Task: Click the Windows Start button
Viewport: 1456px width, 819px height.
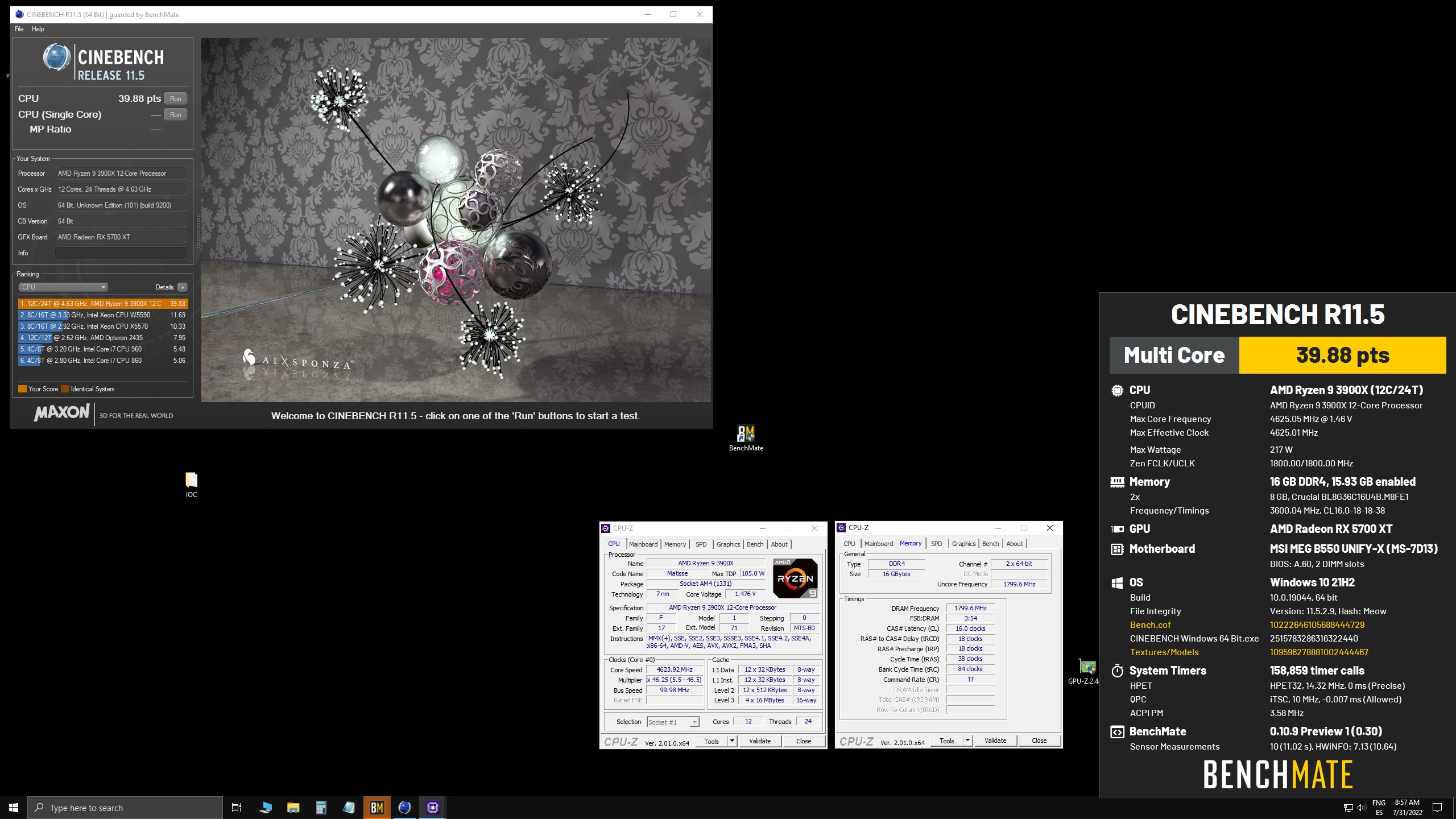Action: (14, 808)
